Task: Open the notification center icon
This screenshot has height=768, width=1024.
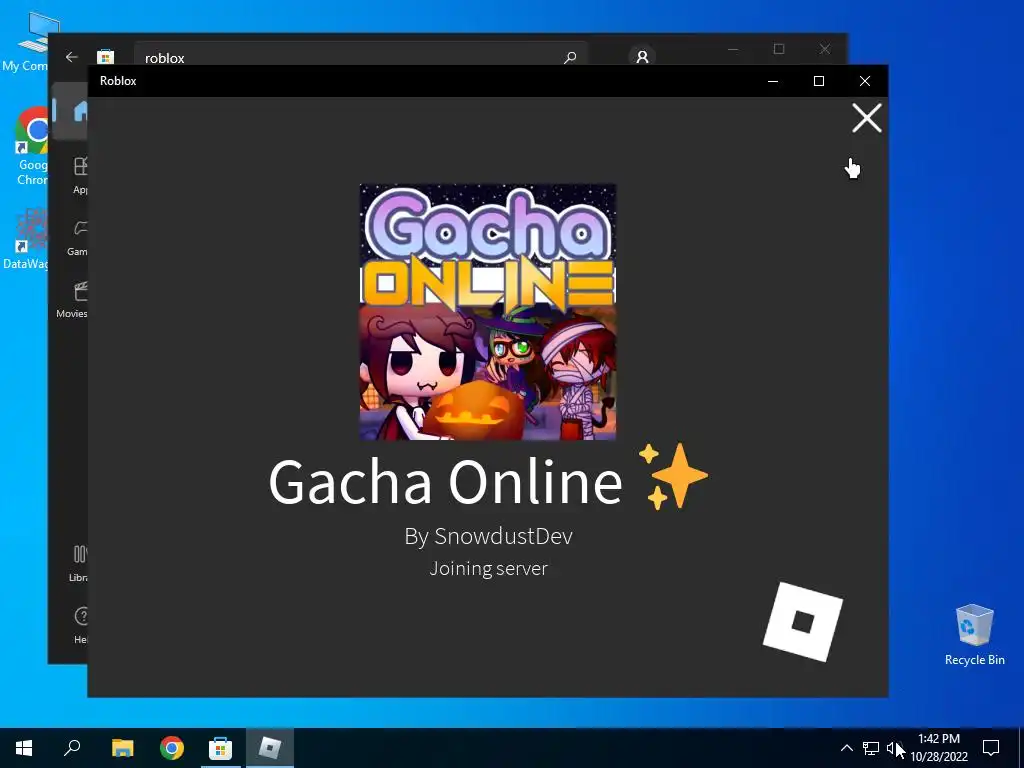Action: pos(991,748)
